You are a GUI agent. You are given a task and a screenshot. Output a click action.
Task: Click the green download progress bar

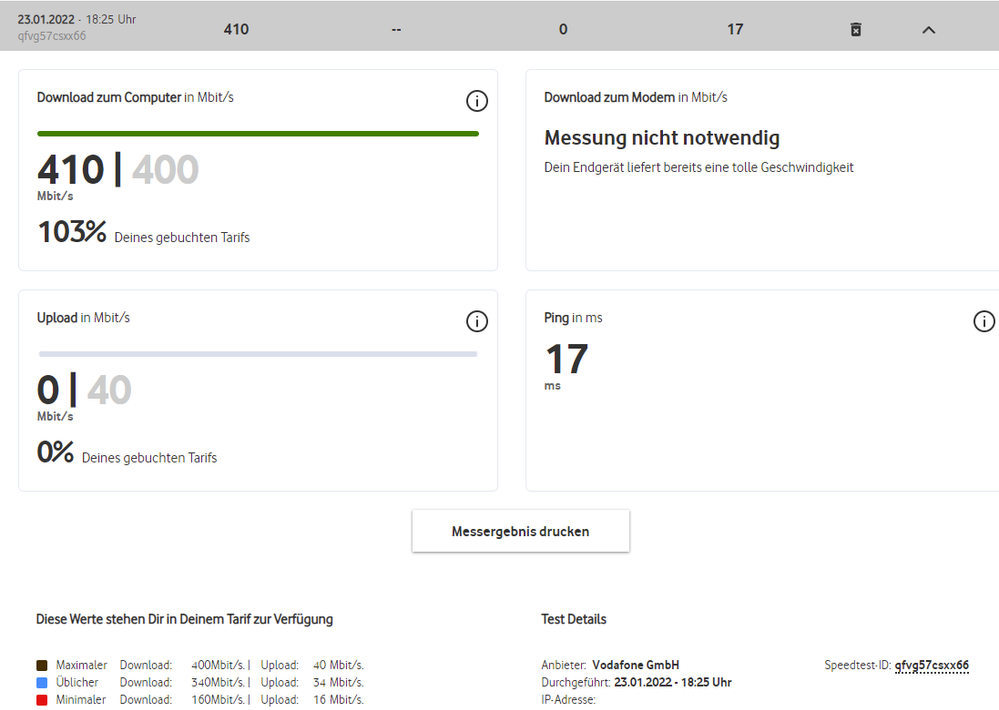[258, 134]
